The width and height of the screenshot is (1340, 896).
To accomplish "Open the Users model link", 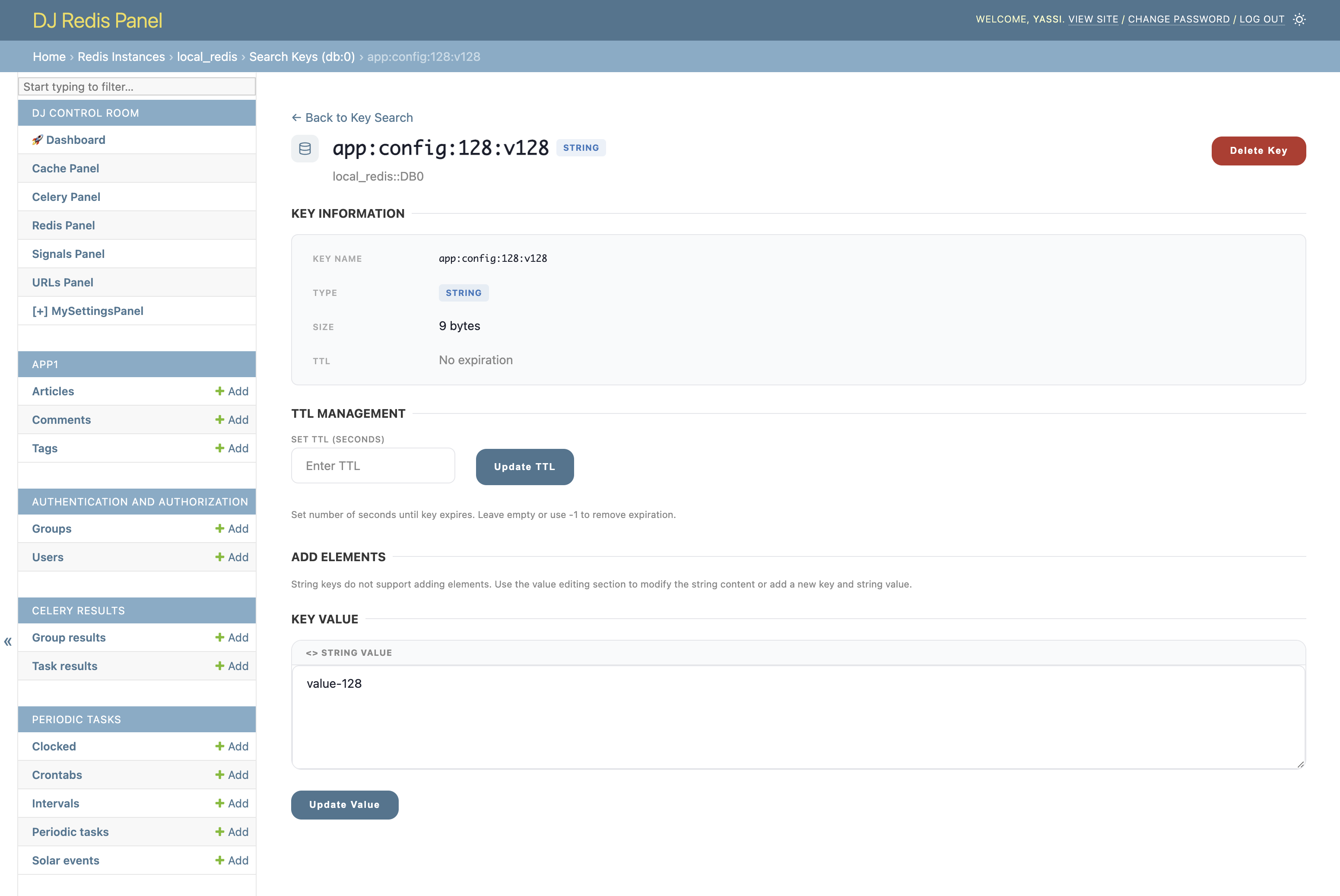I will pyautogui.click(x=48, y=557).
